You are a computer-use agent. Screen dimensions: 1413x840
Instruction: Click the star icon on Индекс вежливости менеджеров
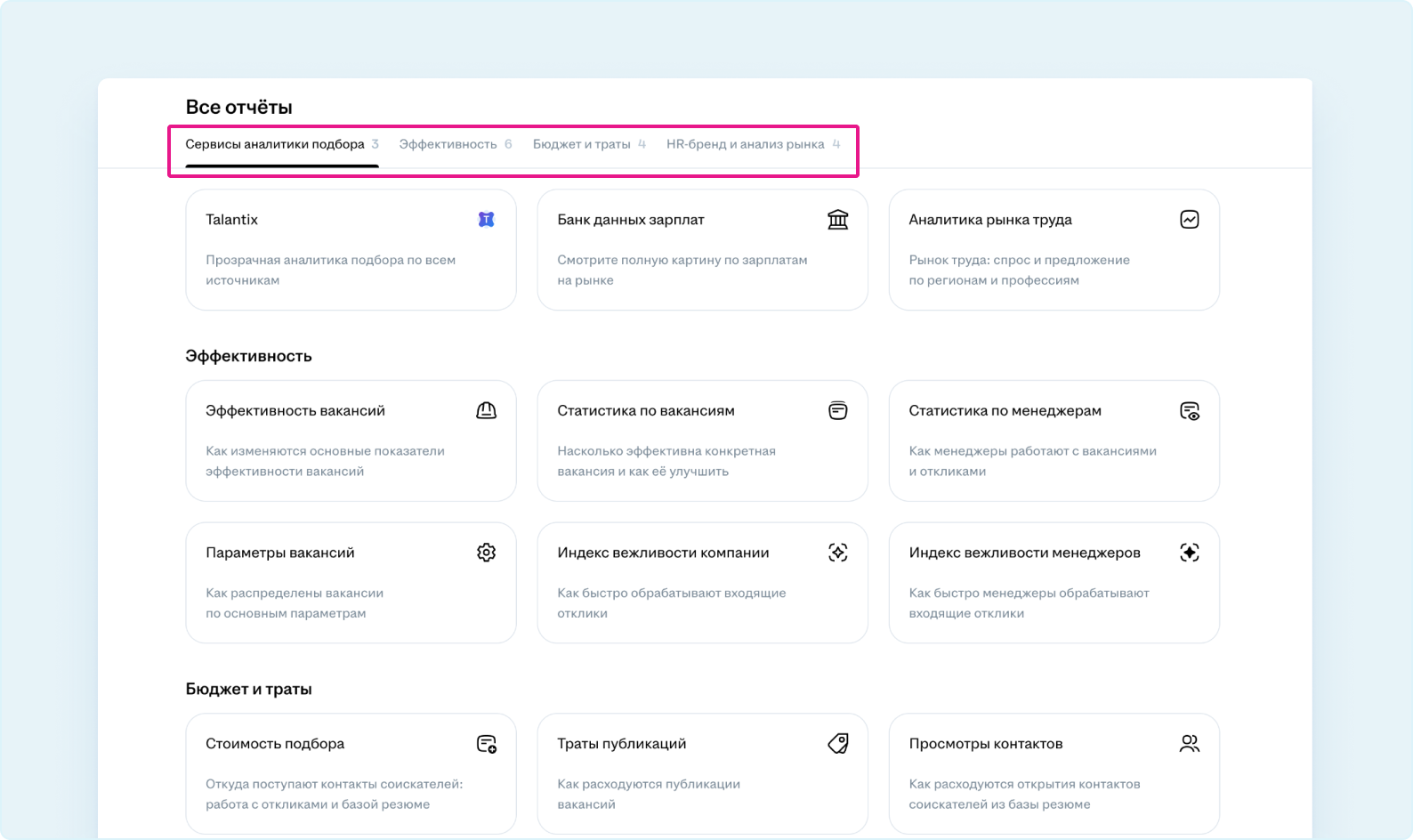pos(1189,553)
